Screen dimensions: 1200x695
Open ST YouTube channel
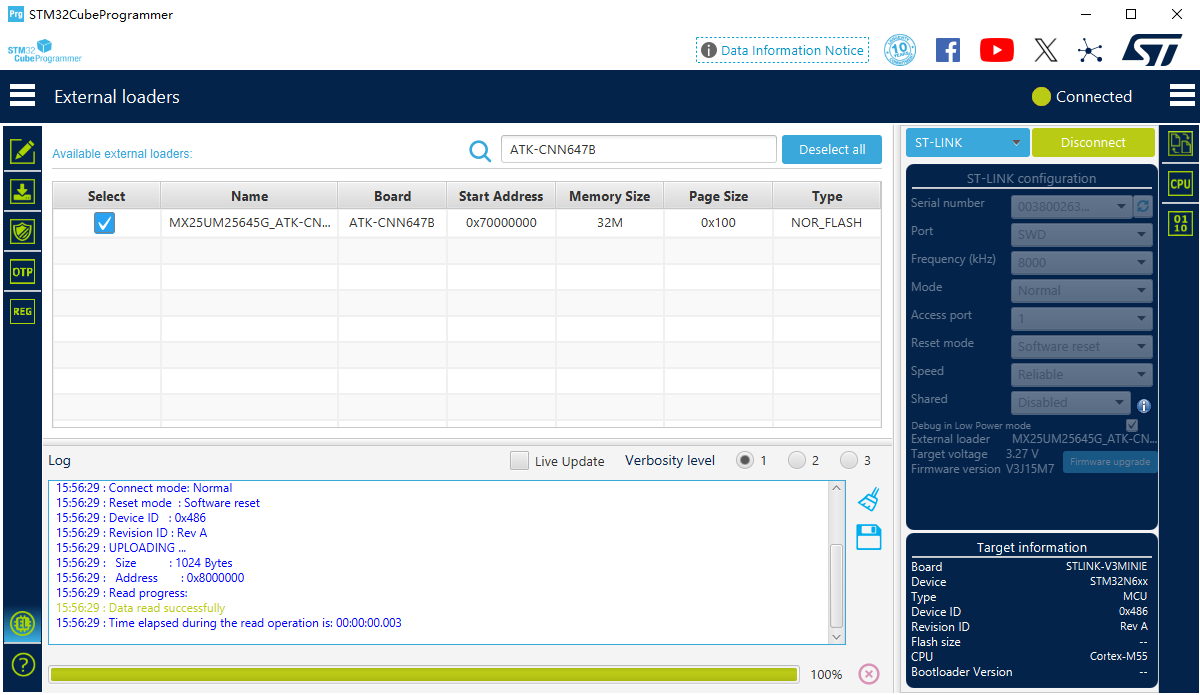(997, 50)
